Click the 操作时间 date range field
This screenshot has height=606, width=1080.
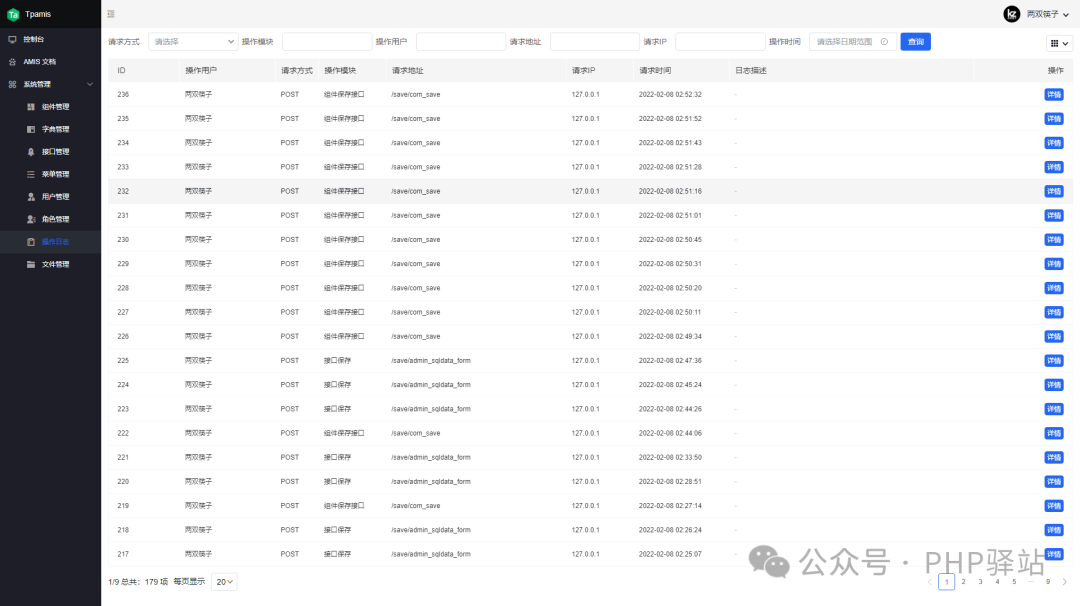point(852,42)
